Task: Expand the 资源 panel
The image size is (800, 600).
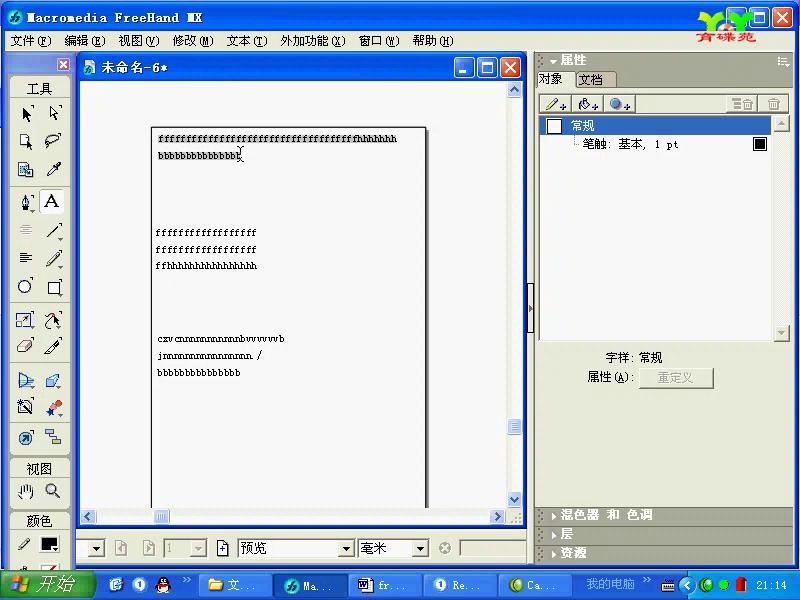Action: coord(554,554)
